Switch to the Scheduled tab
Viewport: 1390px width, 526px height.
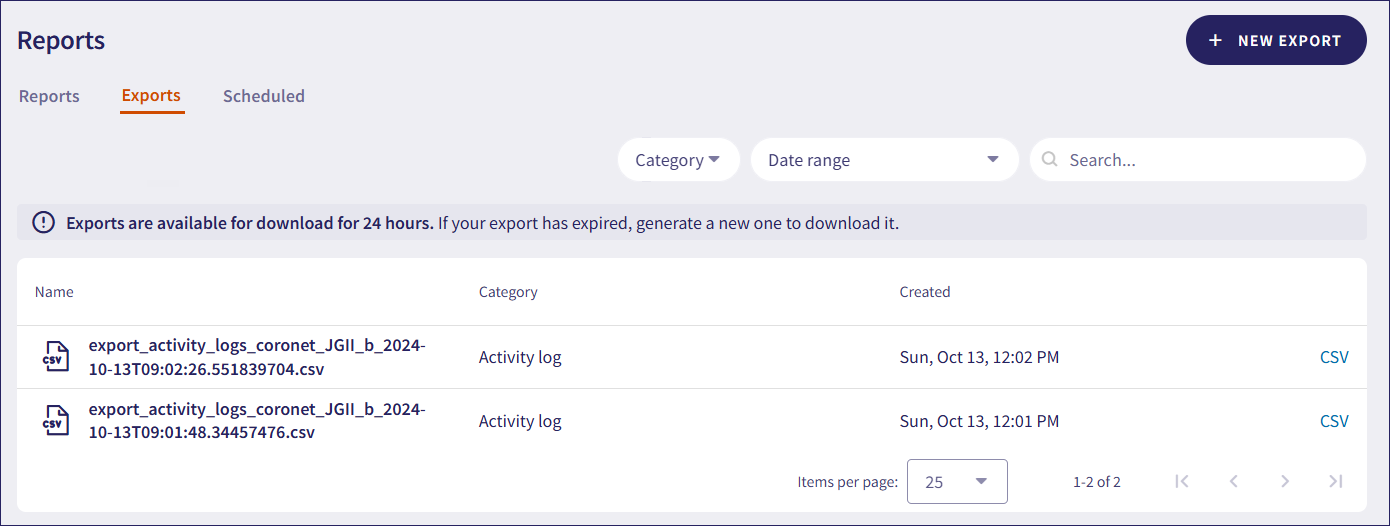tap(264, 96)
